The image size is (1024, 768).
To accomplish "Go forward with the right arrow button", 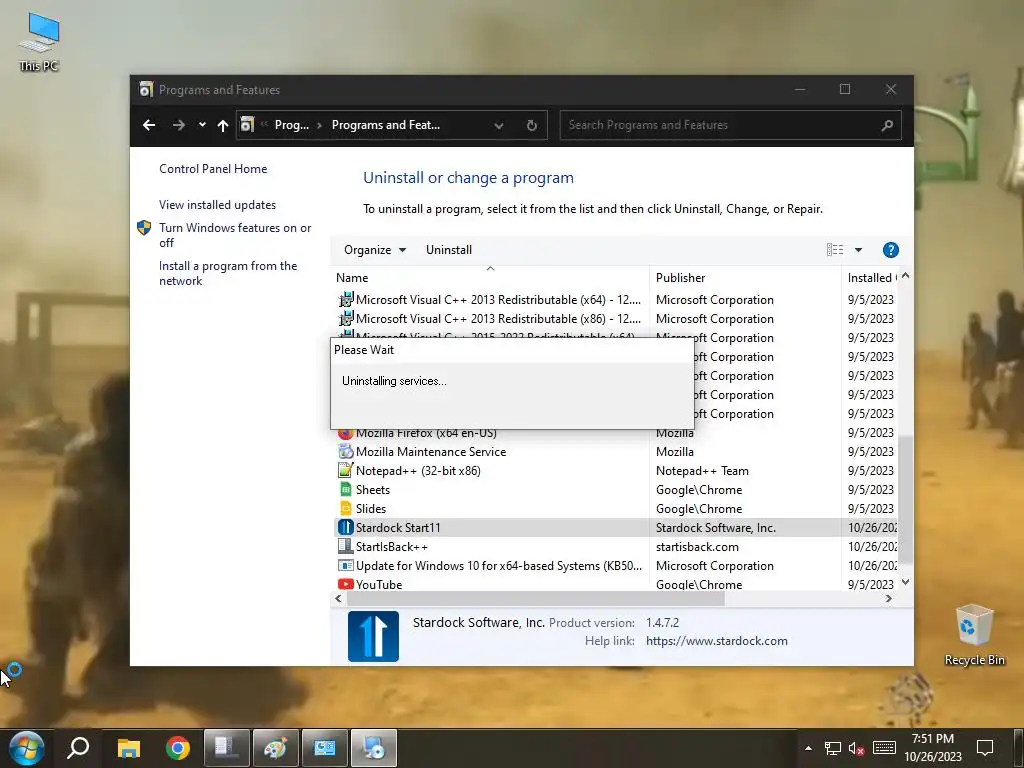I will [x=178, y=125].
